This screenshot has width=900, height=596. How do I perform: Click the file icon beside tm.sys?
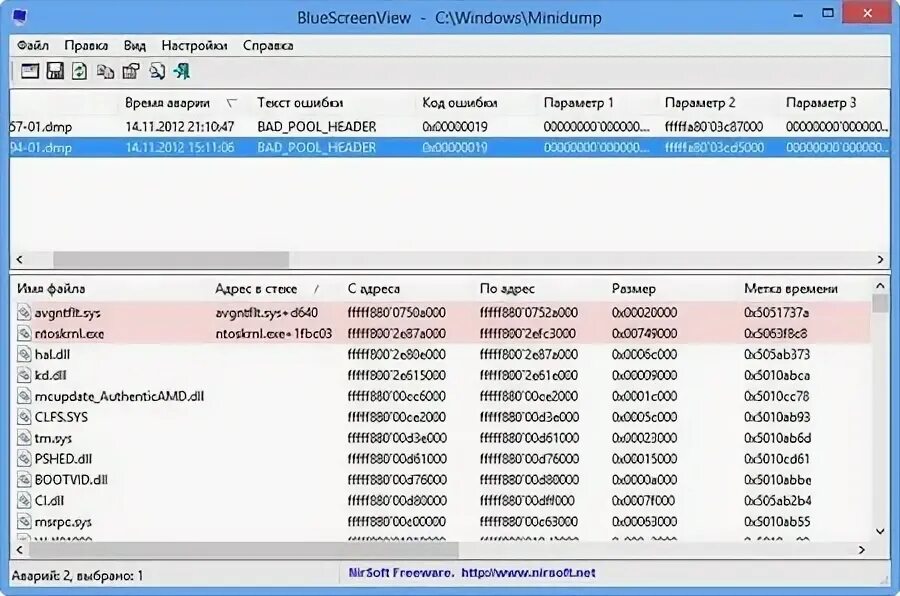pos(24,438)
